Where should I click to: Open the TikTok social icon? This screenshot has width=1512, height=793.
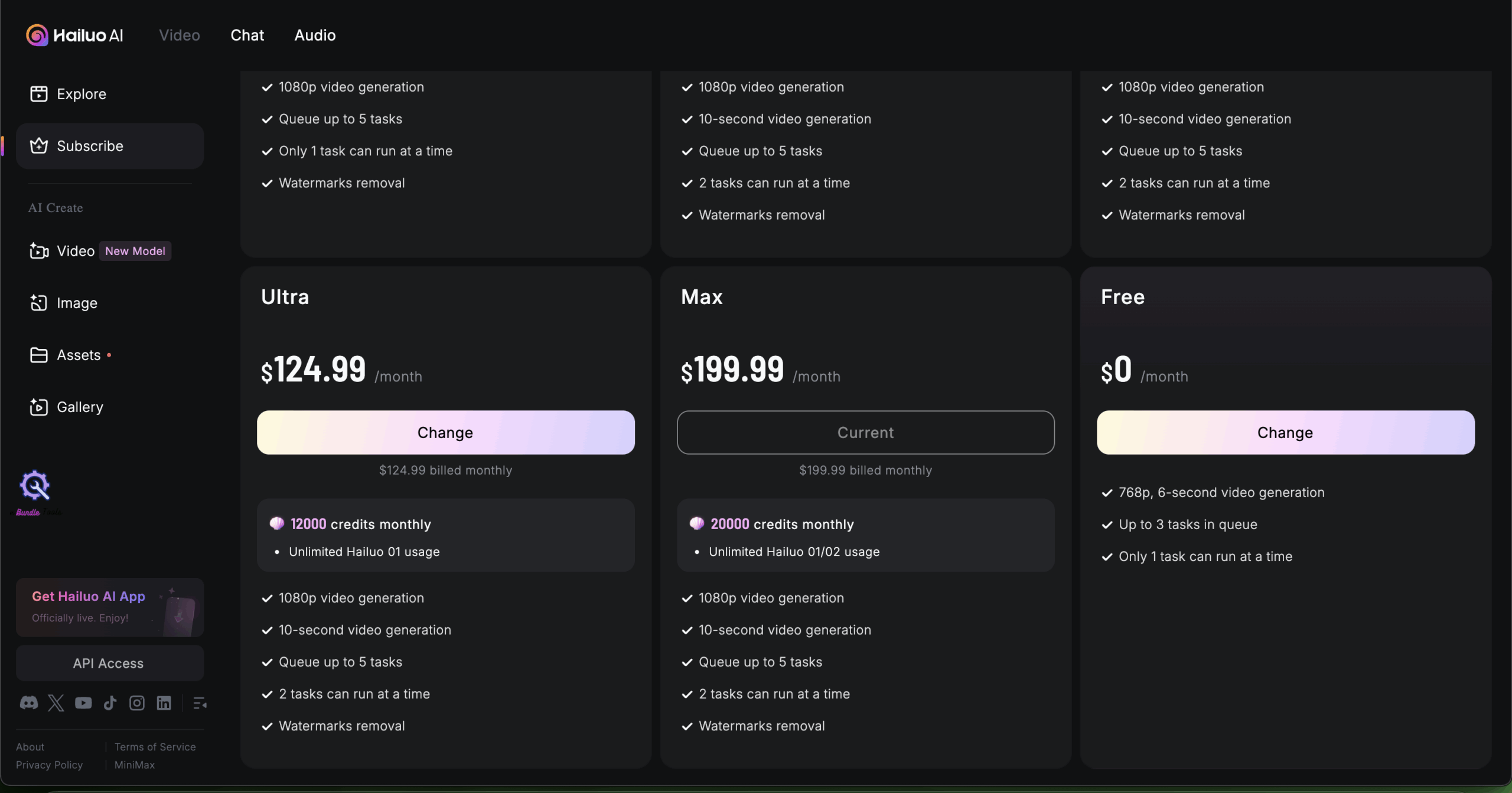click(x=110, y=703)
